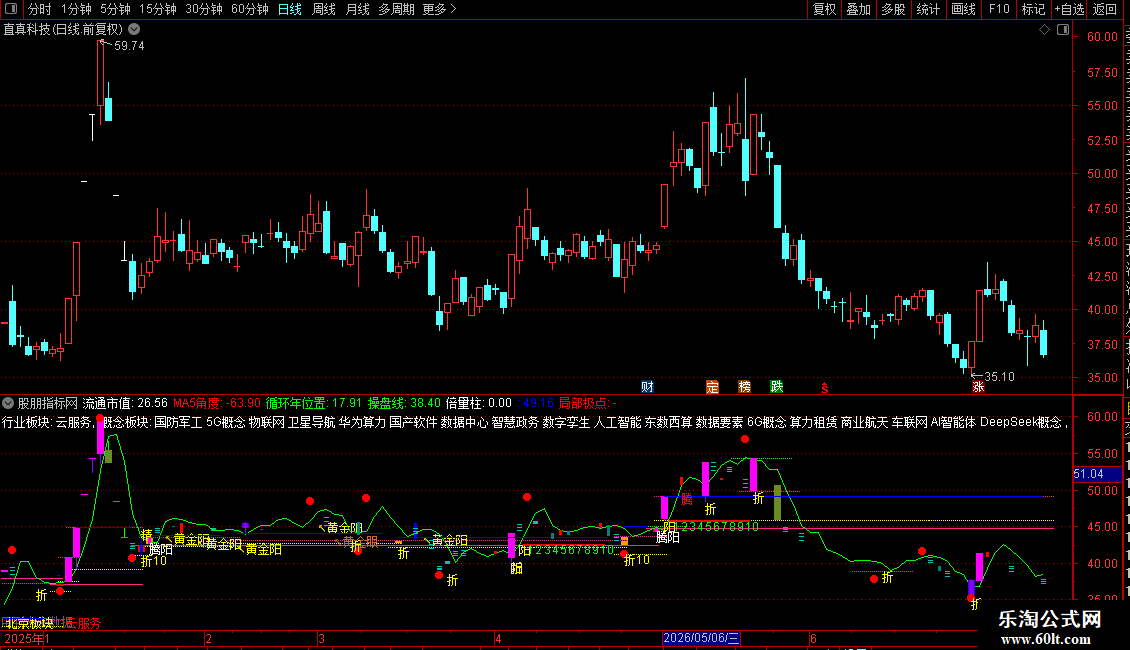Switch to the 分时 intraday view
This screenshot has height=650, width=1130.
tap(40, 9)
